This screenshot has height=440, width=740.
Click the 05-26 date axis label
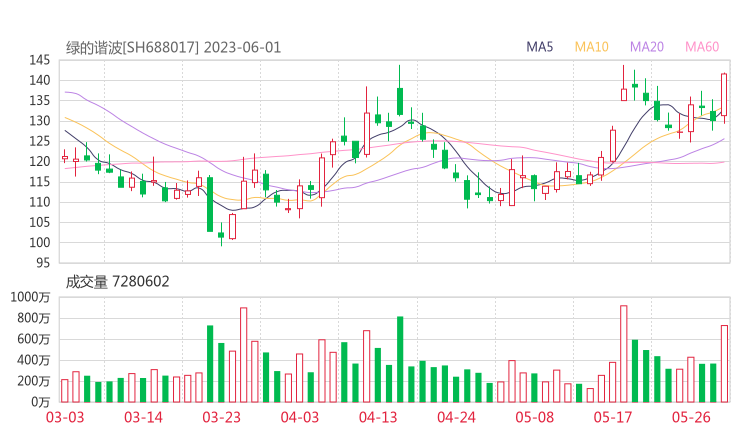691,417
